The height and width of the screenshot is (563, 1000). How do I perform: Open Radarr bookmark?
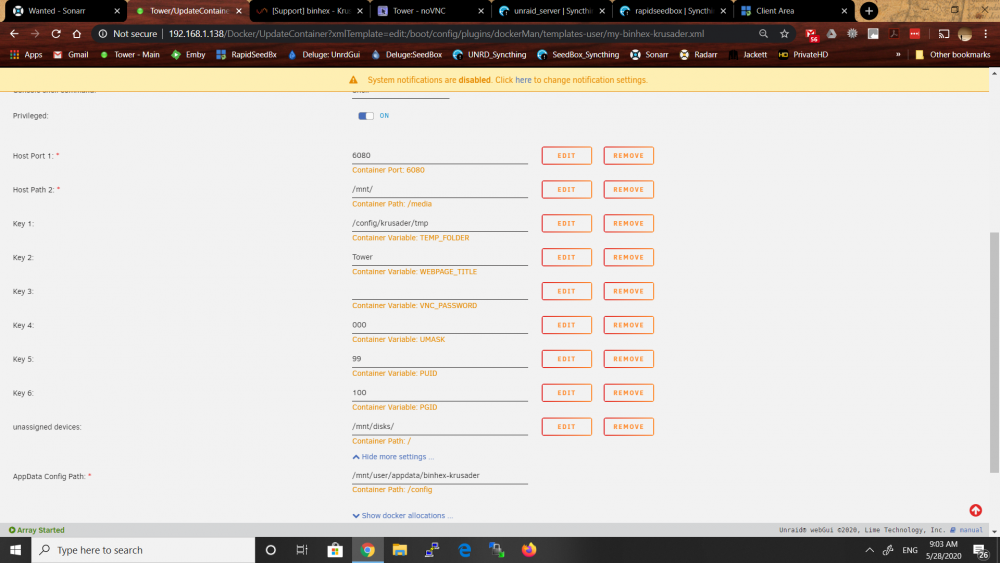point(698,55)
